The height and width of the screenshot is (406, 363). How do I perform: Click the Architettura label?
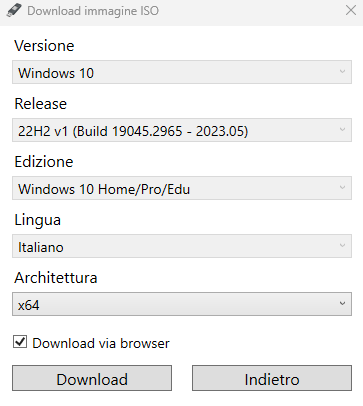pos(56,278)
